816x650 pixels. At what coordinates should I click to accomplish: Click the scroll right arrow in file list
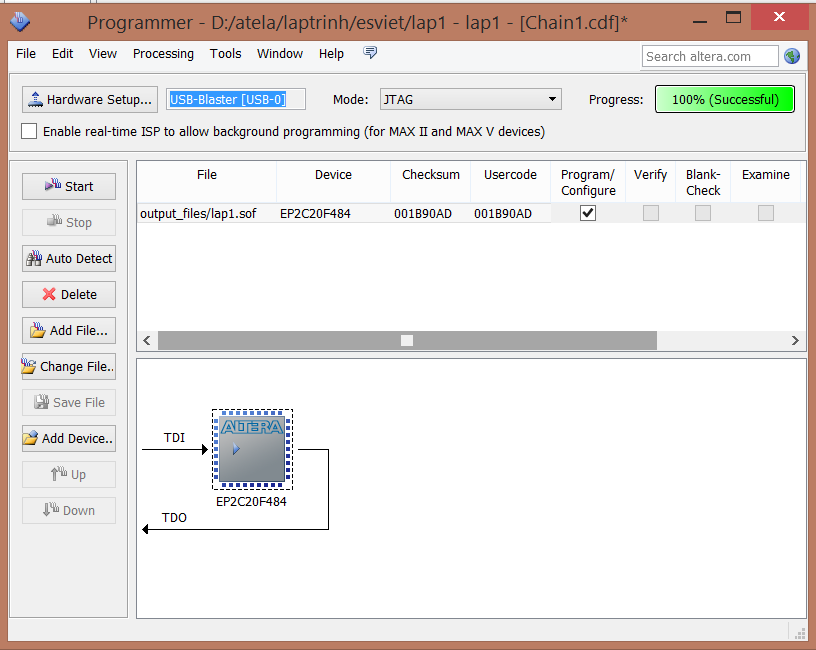click(x=795, y=340)
